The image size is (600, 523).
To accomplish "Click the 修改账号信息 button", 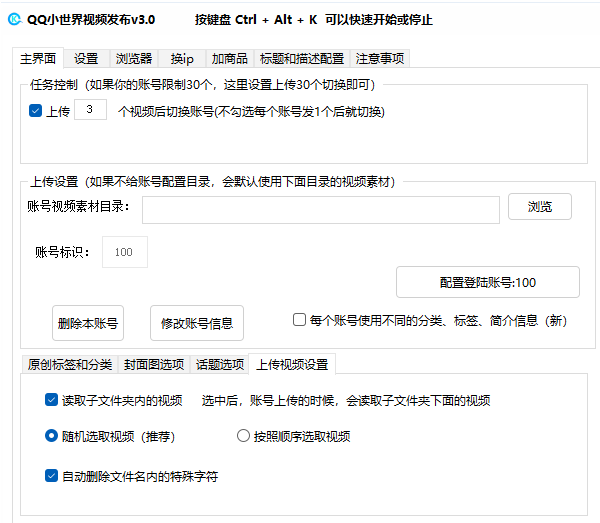I will 197,323.
